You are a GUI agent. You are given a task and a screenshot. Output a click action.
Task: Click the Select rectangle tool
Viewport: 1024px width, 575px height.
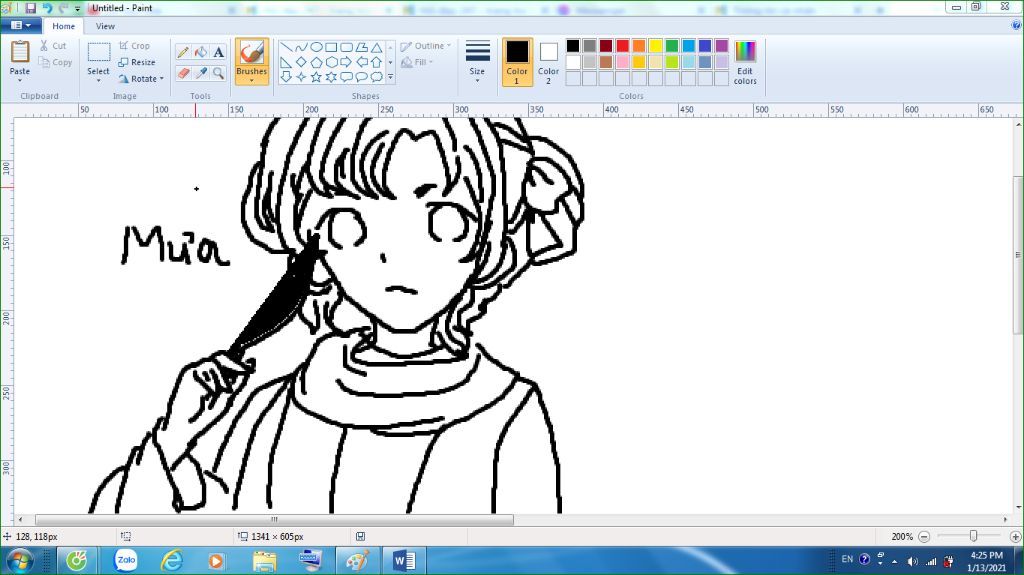point(99,52)
